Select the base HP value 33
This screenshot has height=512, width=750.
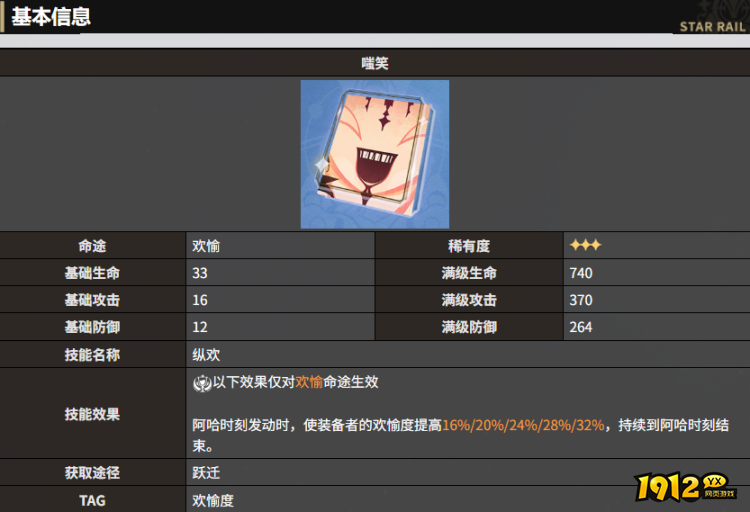point(200,273)
